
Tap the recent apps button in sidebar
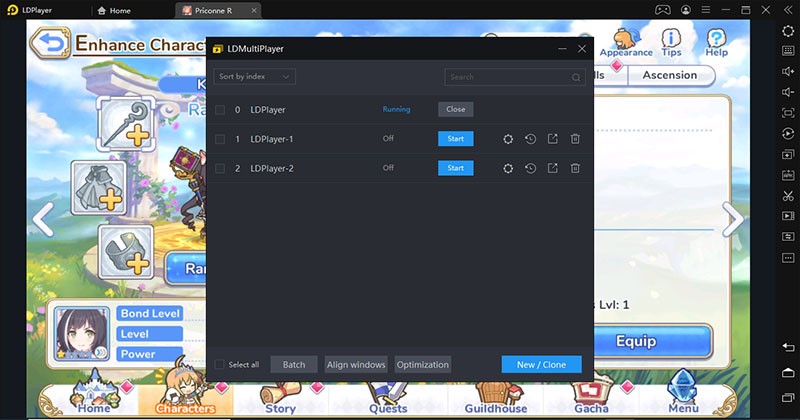788,397
